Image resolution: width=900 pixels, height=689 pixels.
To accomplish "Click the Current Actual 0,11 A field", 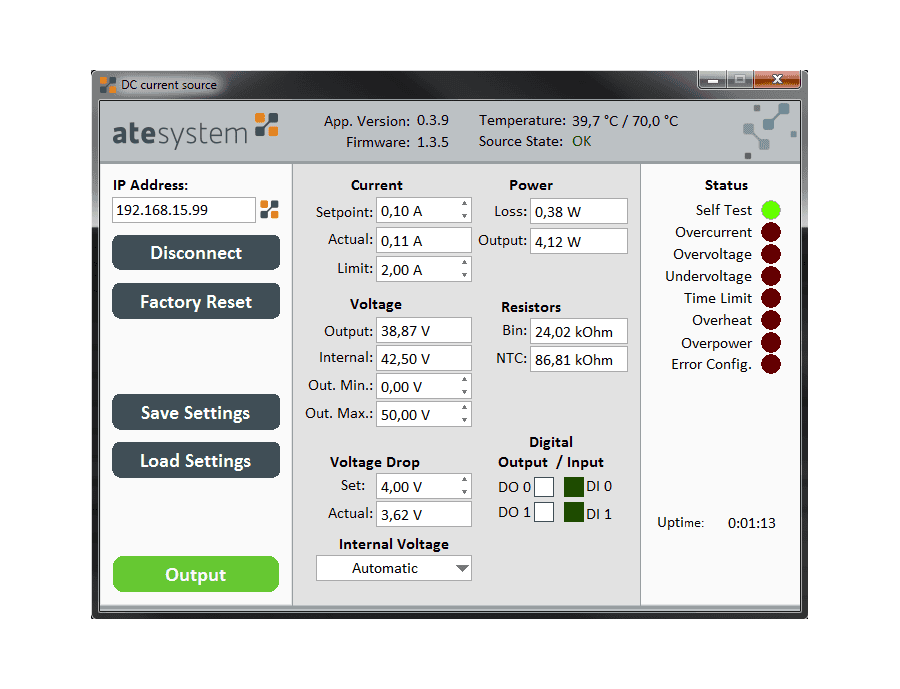I will point(424,240).
